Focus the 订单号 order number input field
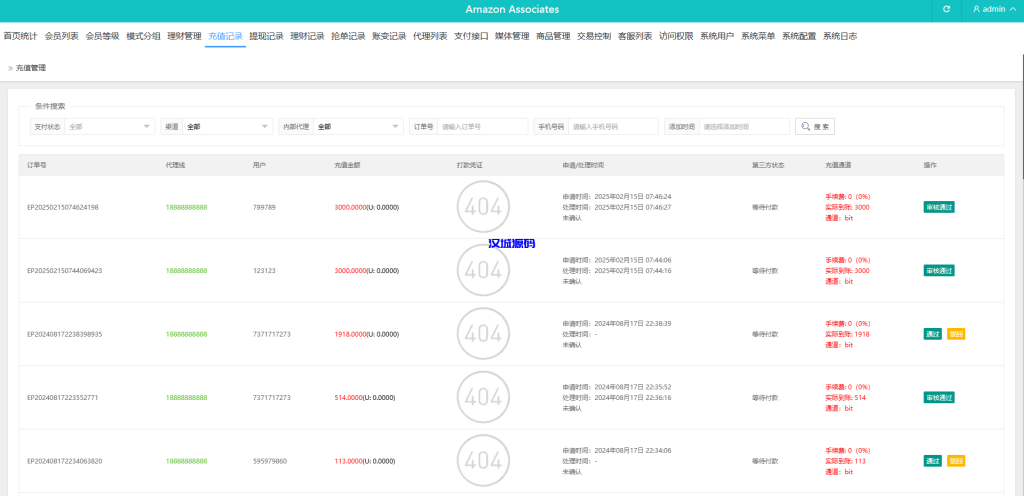Viewport: 1024px width, 496px height. (x=482, y=127)
